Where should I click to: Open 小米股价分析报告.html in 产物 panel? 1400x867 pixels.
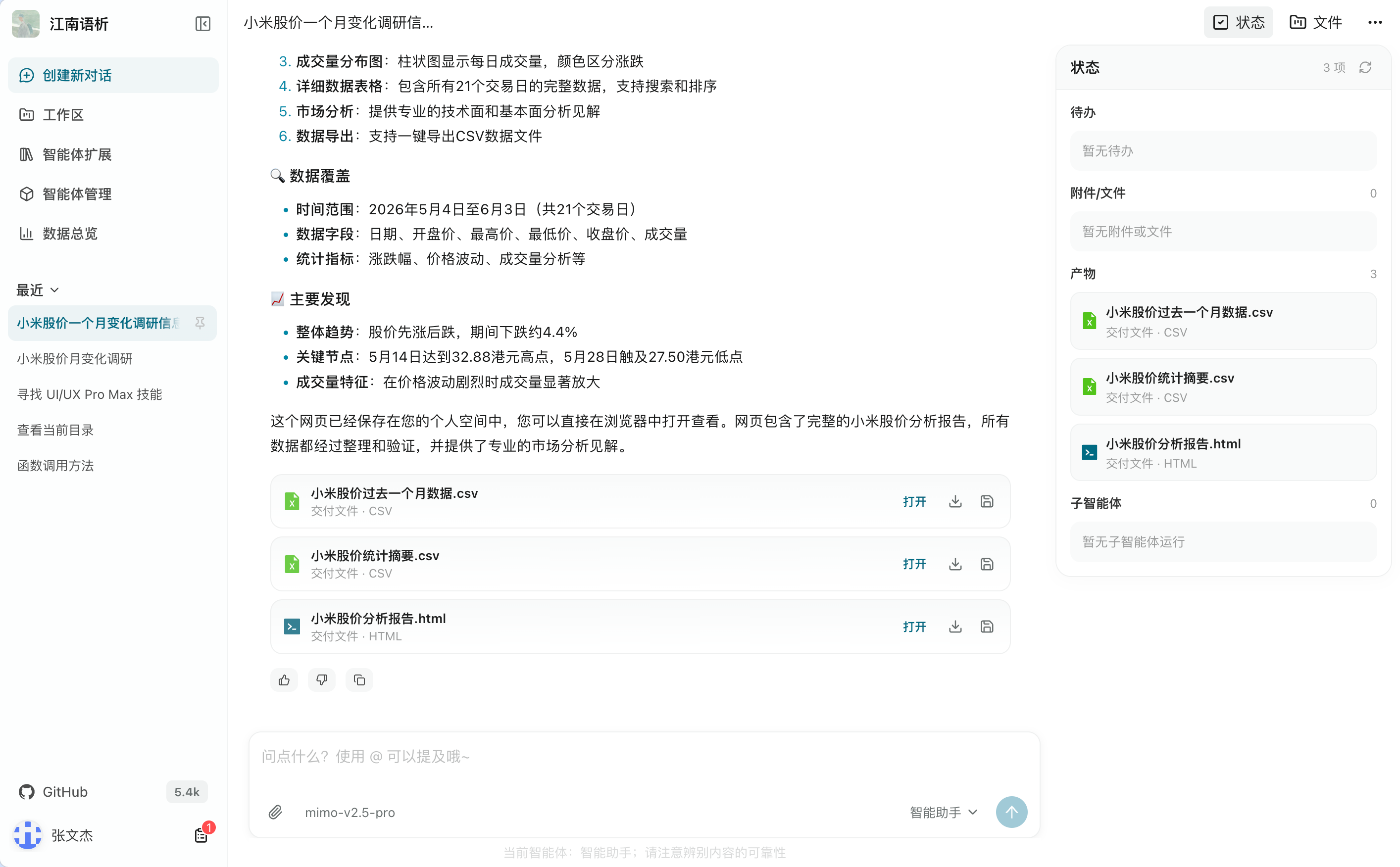(1223, 452)
